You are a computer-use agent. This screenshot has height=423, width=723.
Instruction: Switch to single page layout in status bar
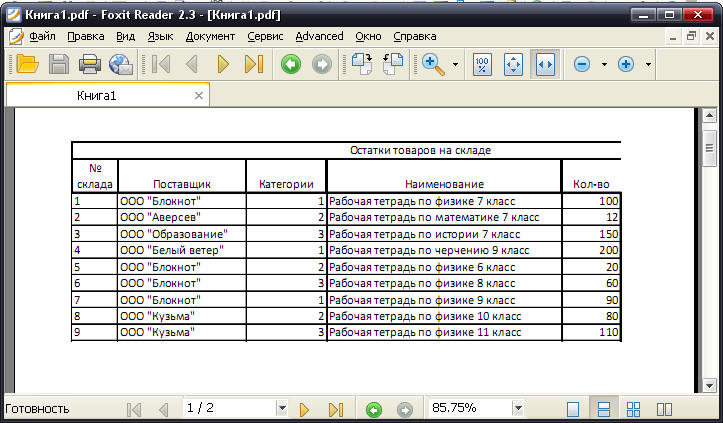(574, 409)
